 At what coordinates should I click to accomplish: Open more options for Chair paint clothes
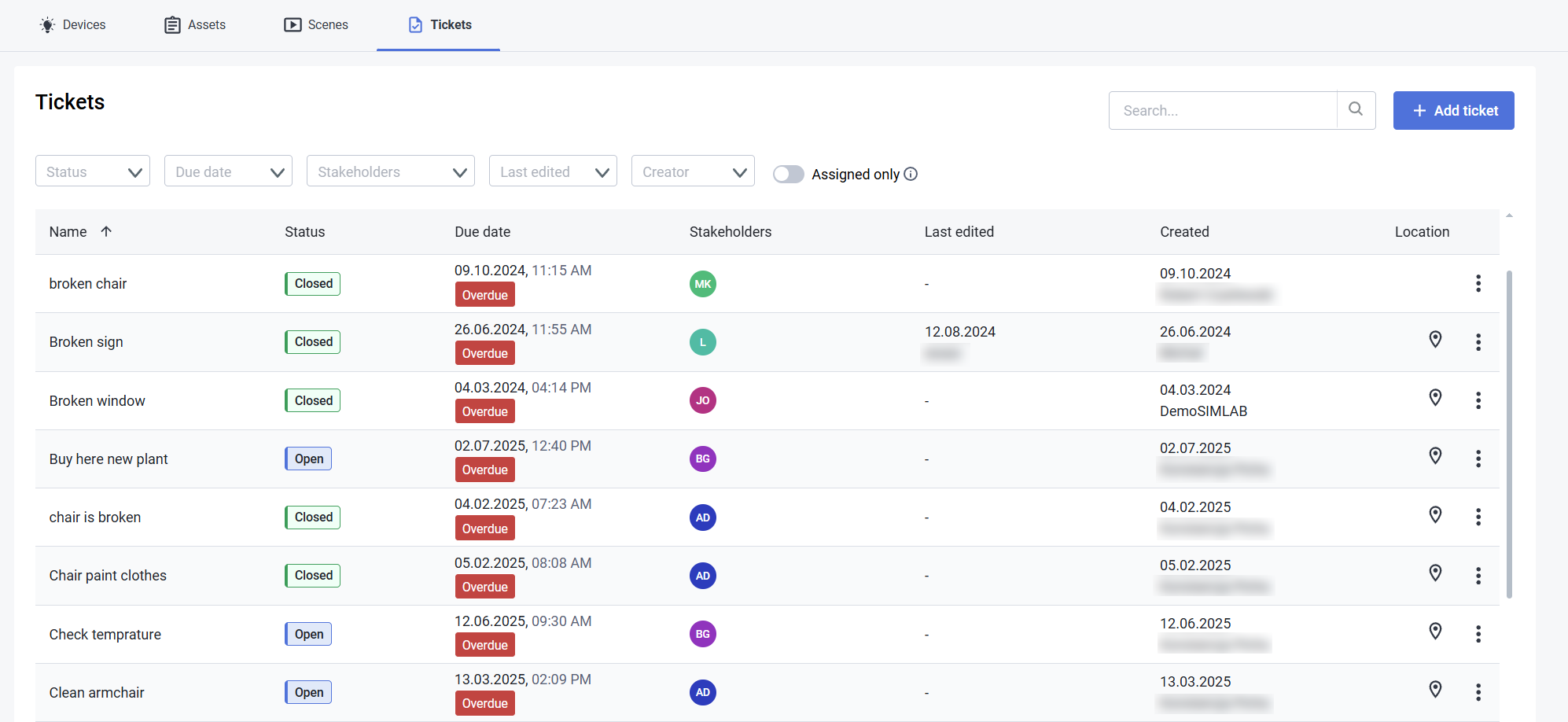click(x=1478, y=576)
